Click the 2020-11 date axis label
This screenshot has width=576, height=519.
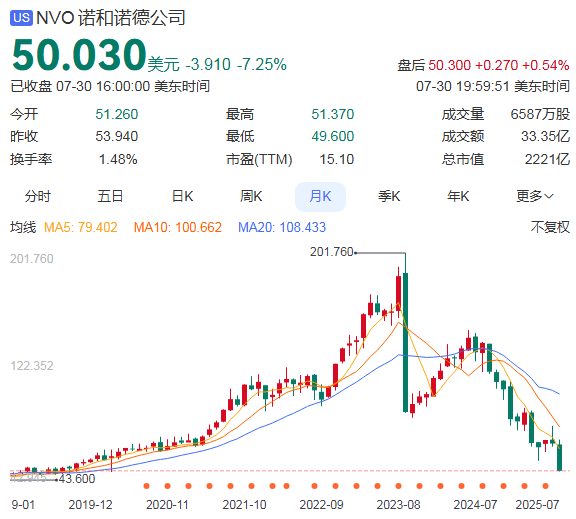pos(167,505)
